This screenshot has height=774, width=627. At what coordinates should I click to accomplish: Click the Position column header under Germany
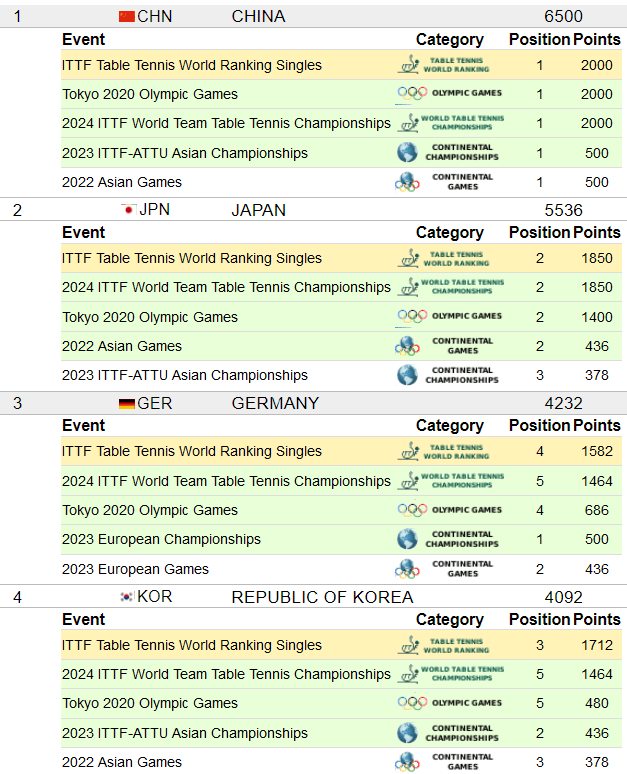[540, 426]
